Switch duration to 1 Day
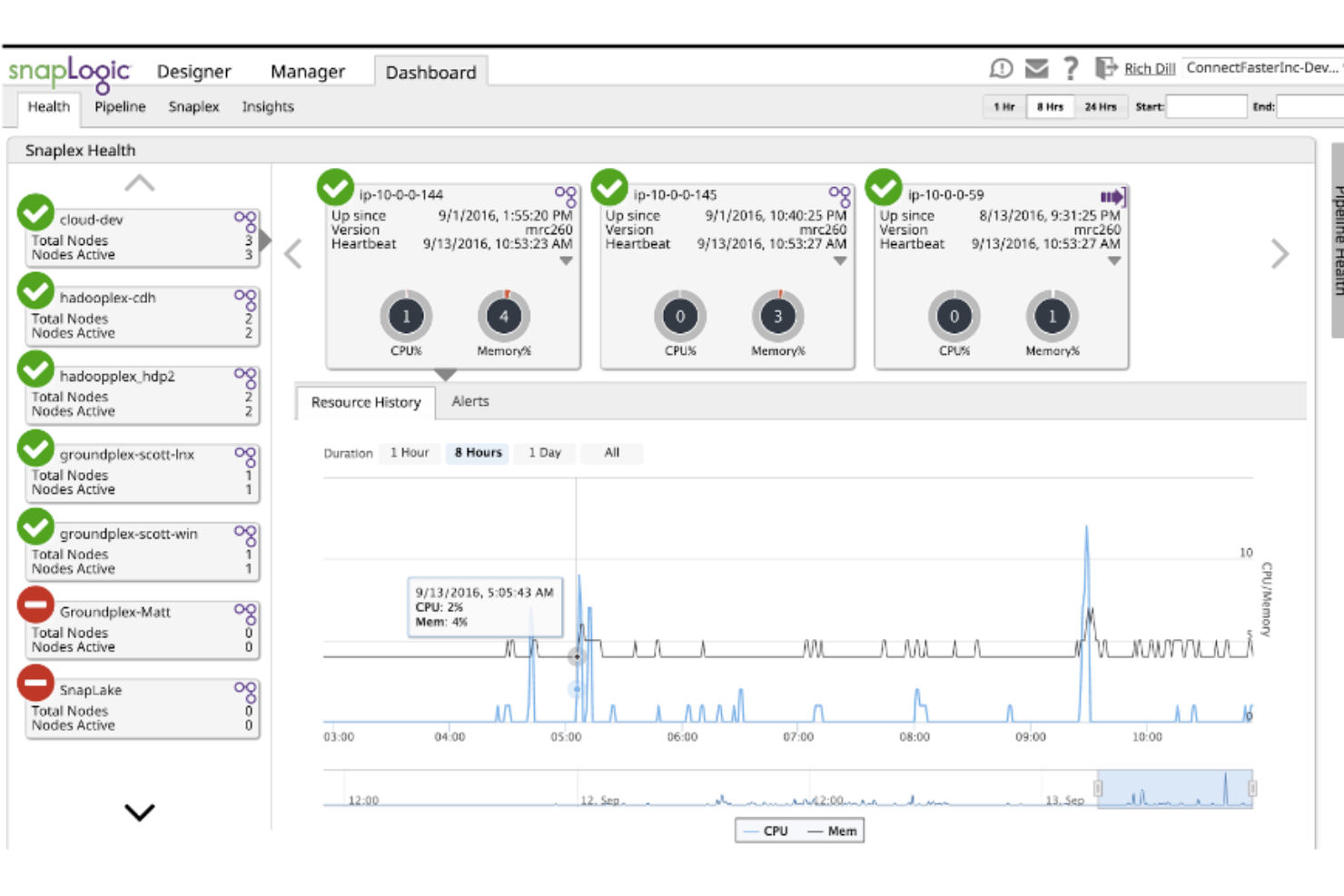 pos(544,452)
